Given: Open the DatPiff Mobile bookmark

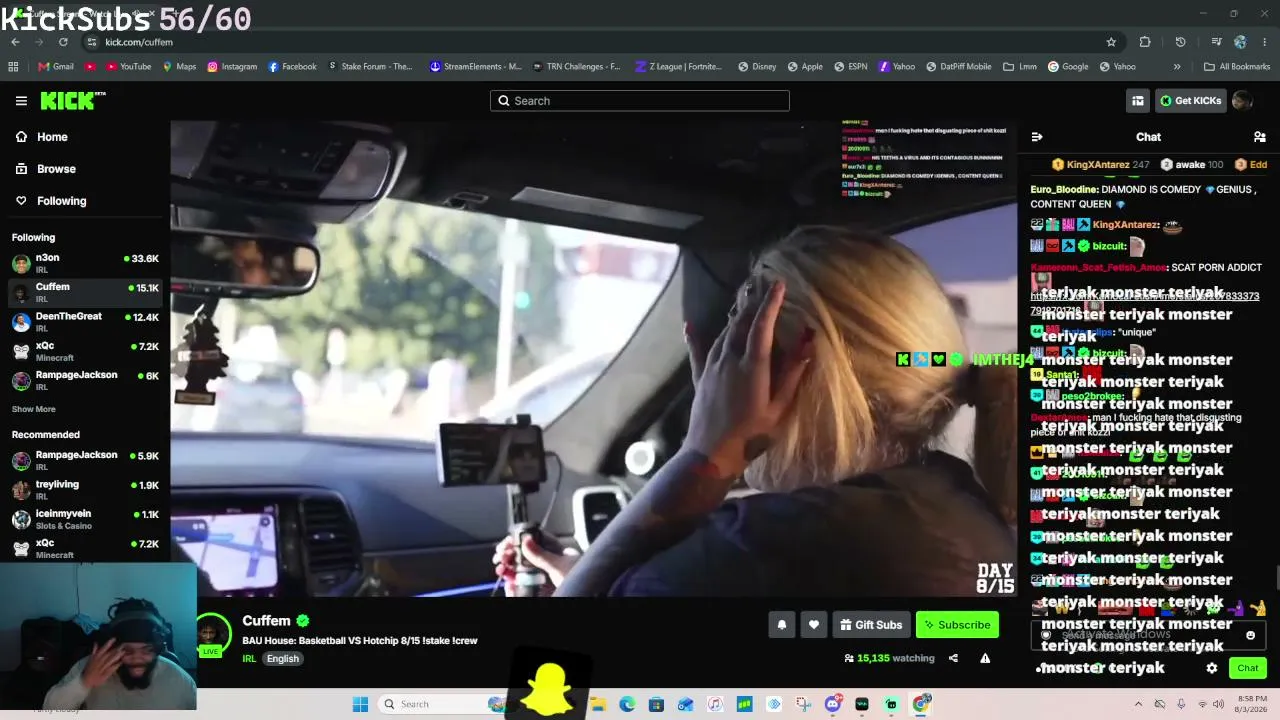Looking at the screenshot, I should (x=958, y=67).
